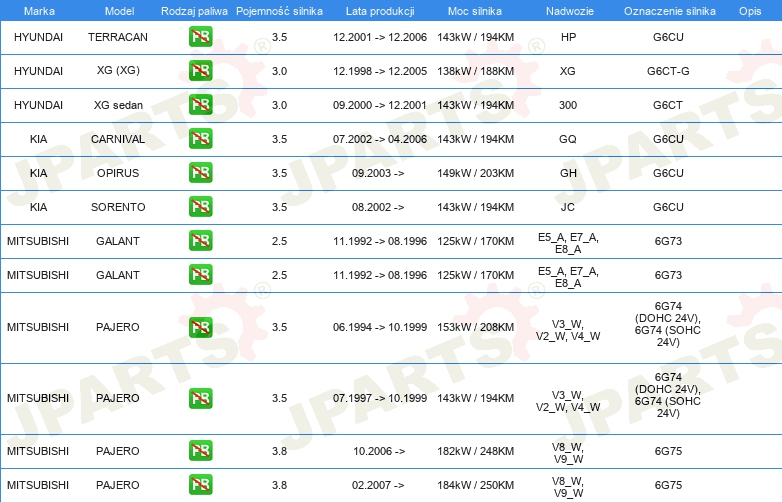
Task: Click power value 182kW / 248KM
Action: coord(475,451)
